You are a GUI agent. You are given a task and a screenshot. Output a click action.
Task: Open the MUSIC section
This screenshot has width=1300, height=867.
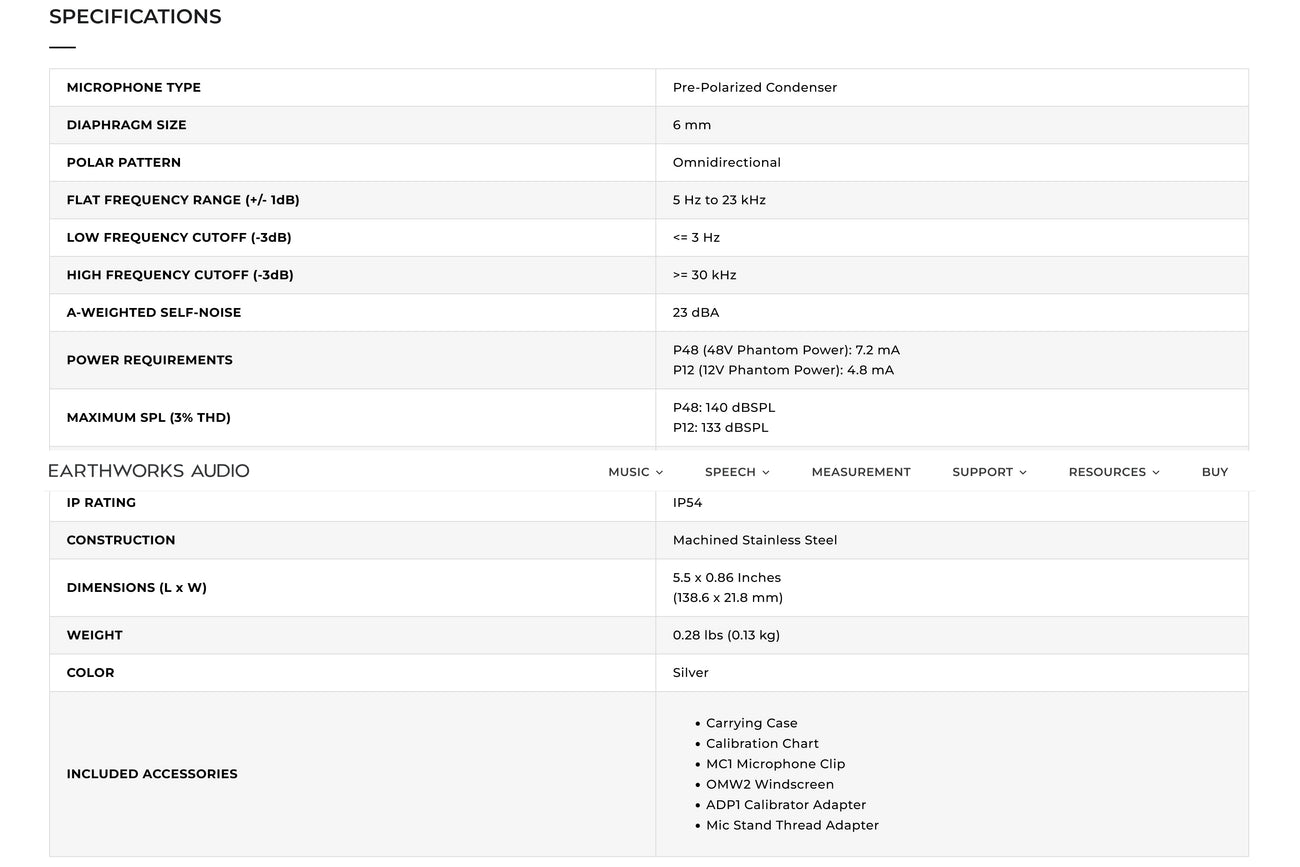628,471
